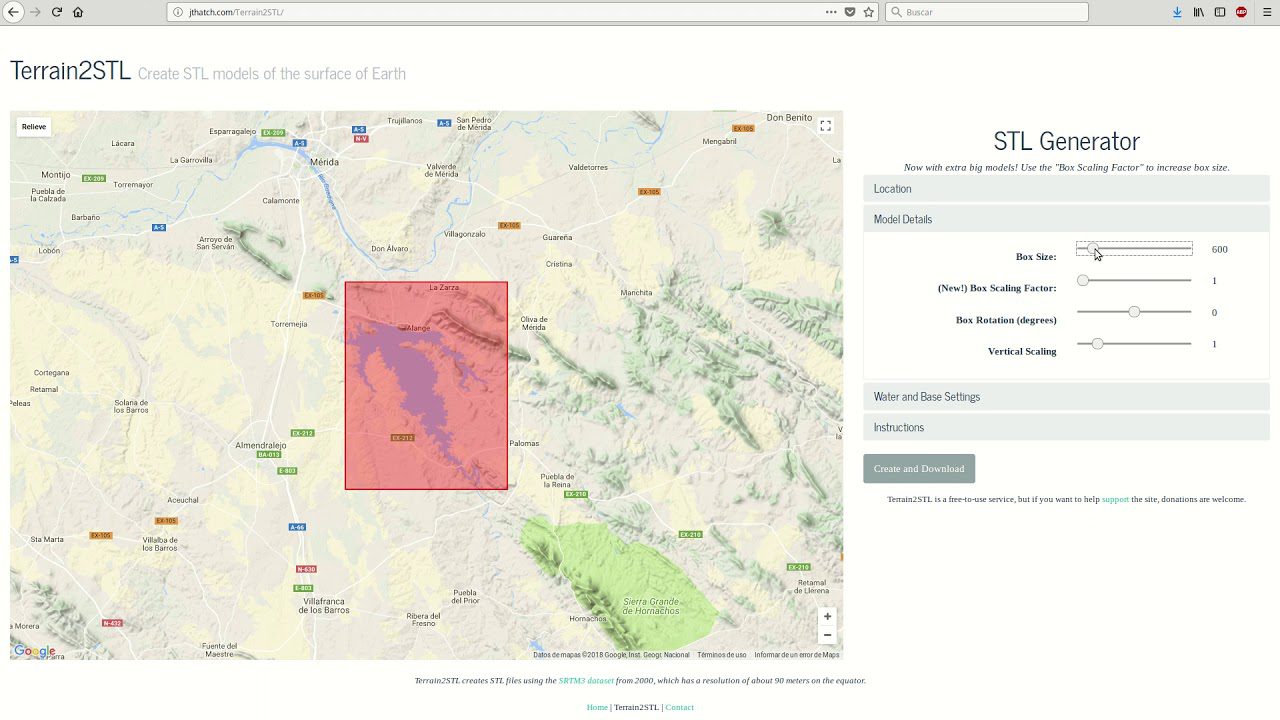Screen dimensions: 1280x720
Task: Open the map Términos de uso link
Action: 722,655
